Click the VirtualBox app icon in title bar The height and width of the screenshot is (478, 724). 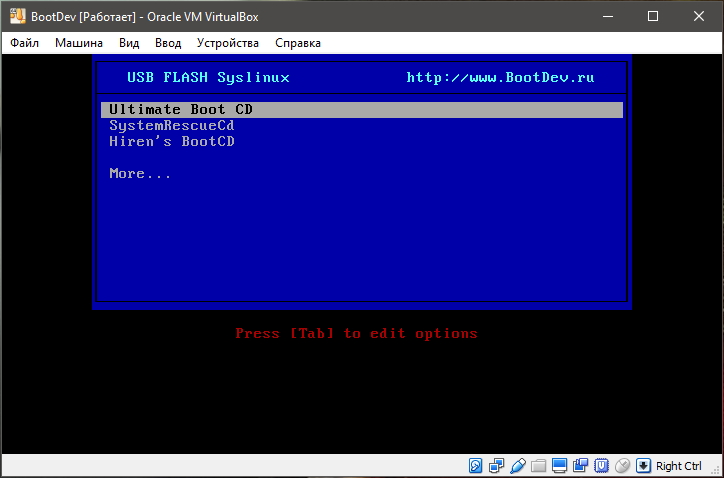coord(18,17)
